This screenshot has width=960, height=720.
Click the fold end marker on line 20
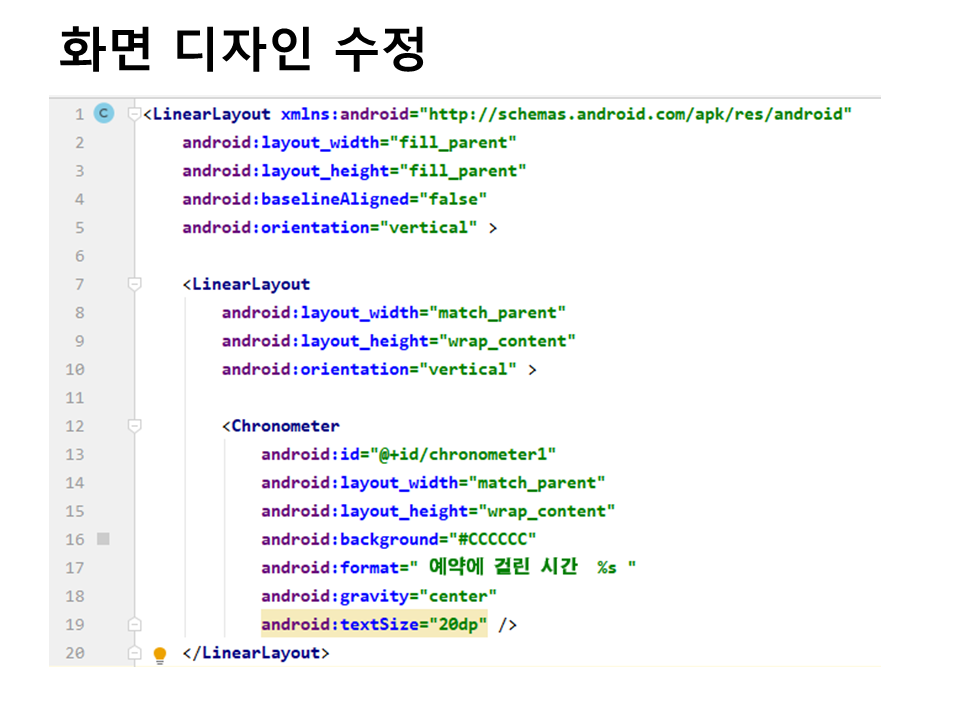pyautogui.click(x=135, y=653)
